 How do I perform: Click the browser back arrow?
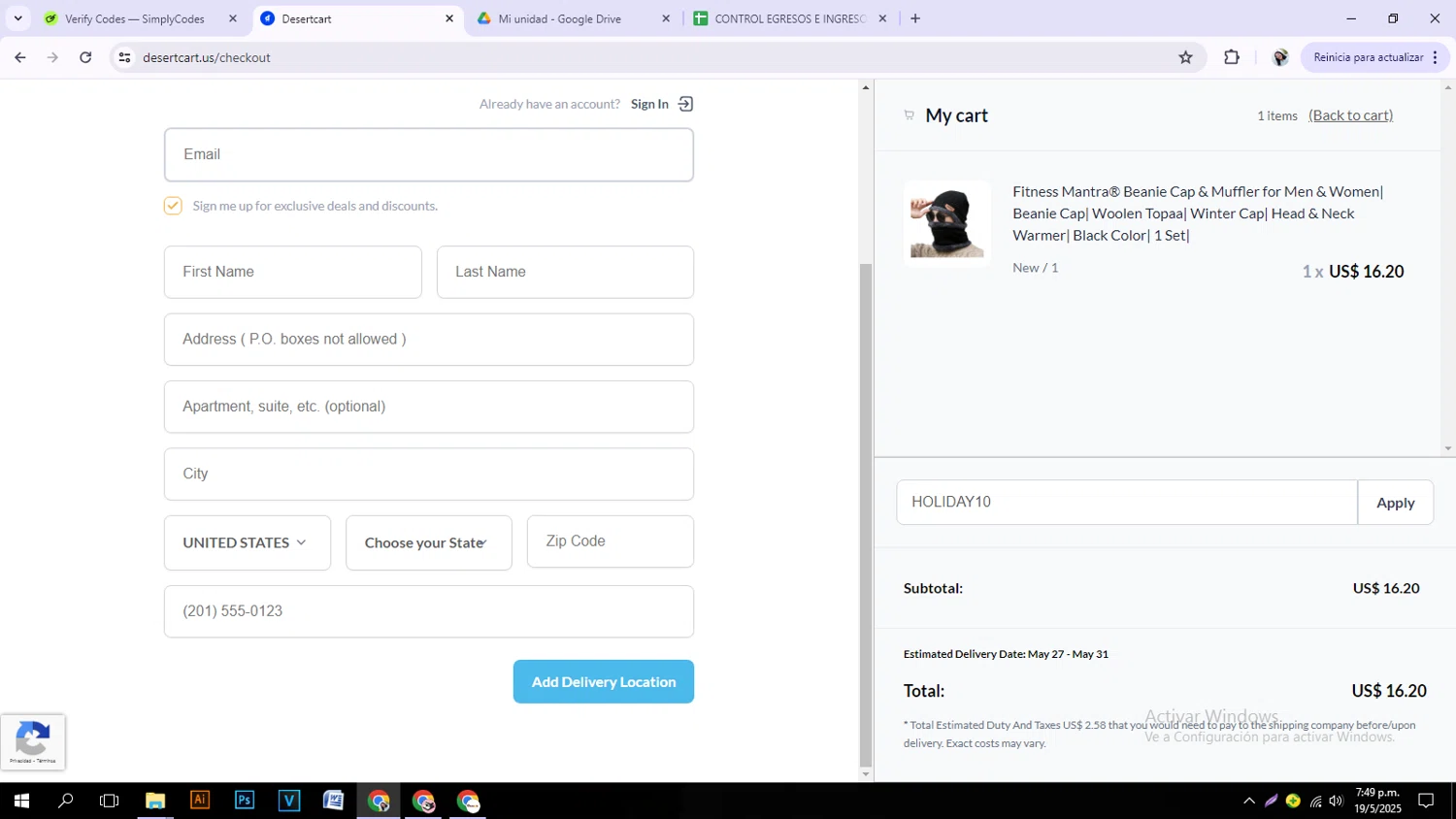(20, 57)
